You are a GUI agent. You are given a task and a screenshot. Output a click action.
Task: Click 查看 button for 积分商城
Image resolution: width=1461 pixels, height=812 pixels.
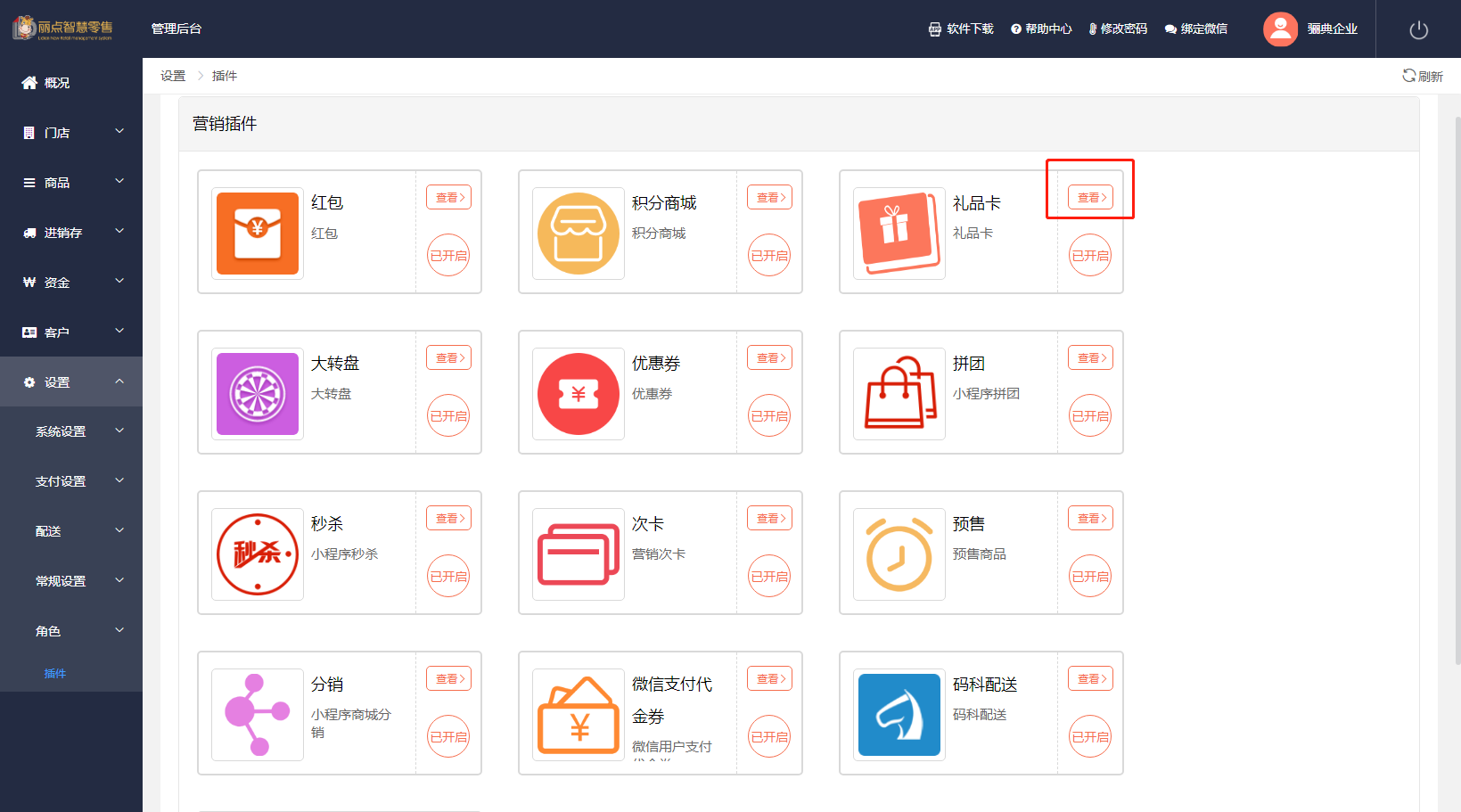[x=769, y=198]
